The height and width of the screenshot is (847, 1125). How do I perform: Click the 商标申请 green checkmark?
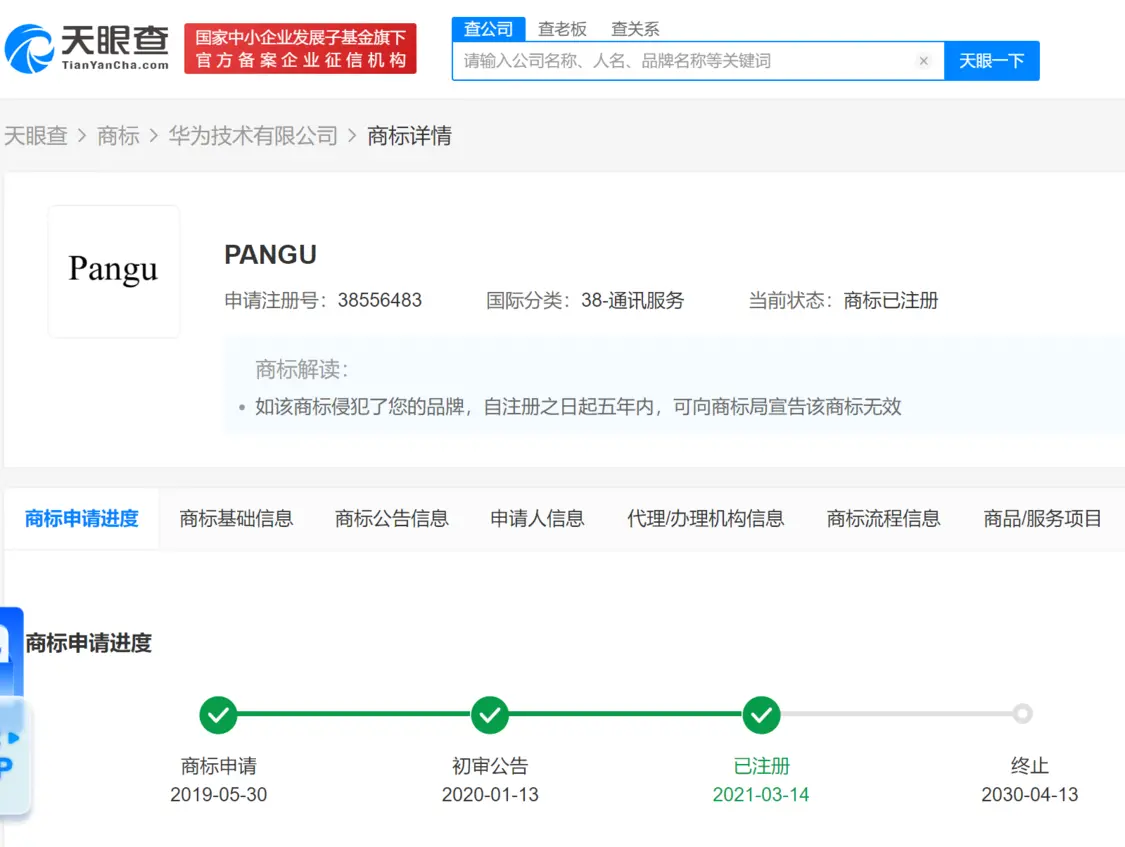(x=218, y=715)
